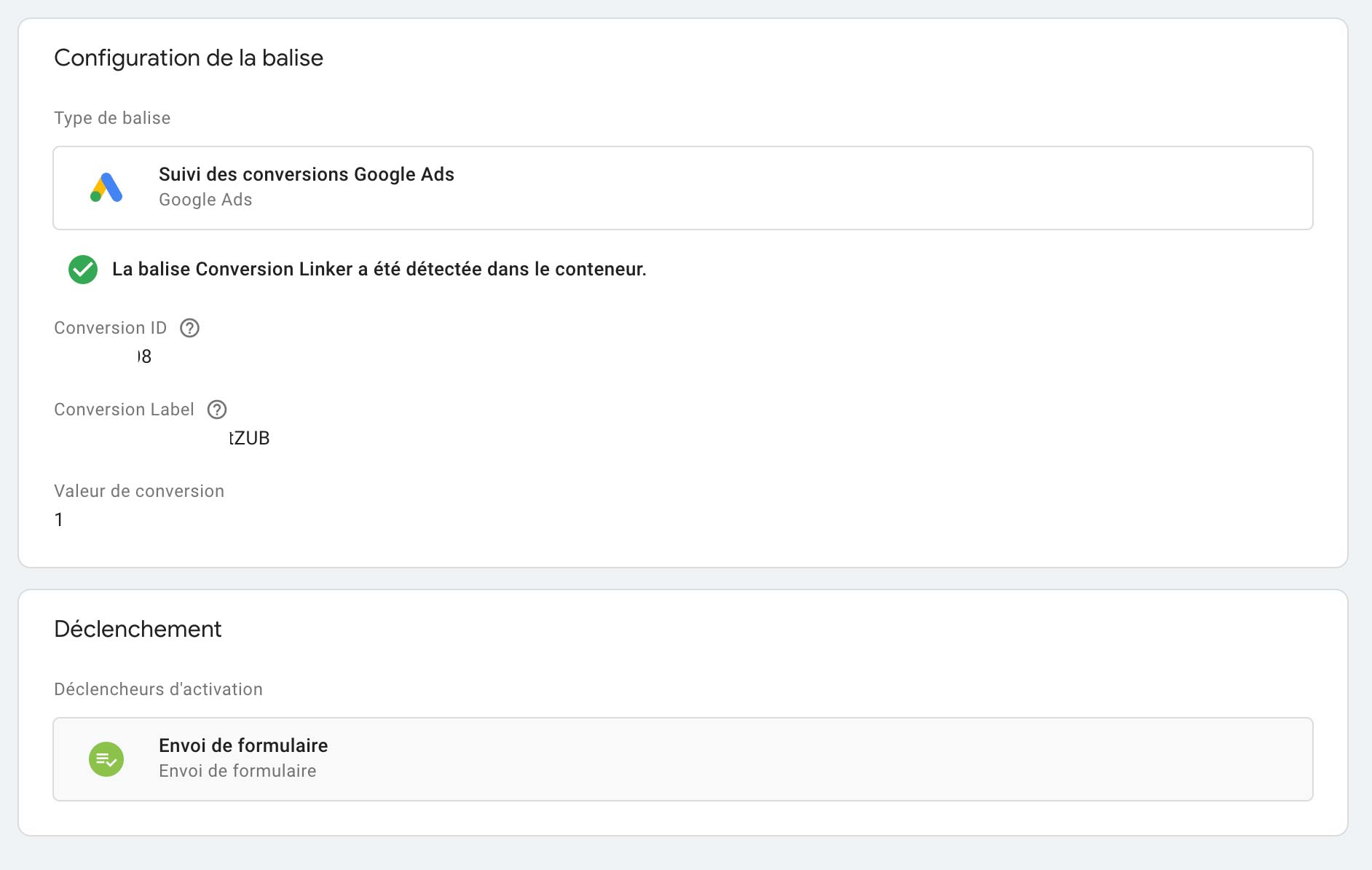This screenshot has height=870, width=1372.
Task: Click the Configuration de la balise heading
Action: [189, 58]
